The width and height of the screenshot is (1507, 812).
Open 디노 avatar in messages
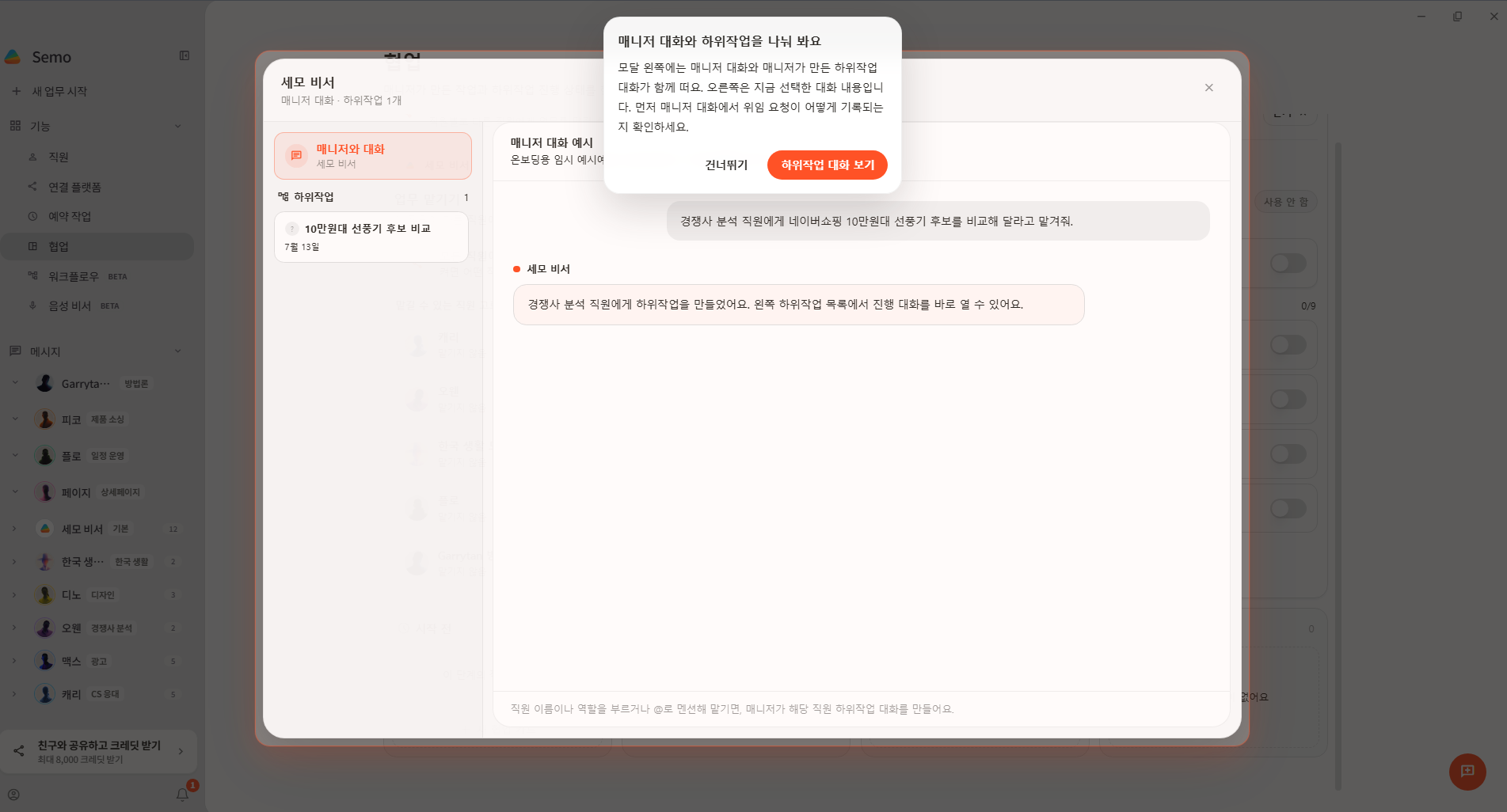point(45,595)
